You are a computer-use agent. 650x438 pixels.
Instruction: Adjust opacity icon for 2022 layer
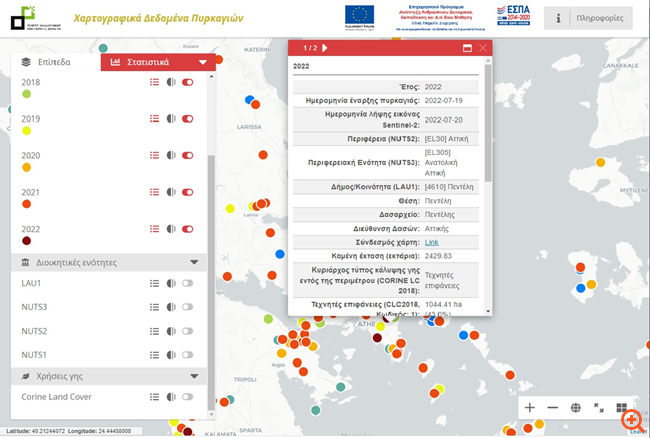point(171,229)
